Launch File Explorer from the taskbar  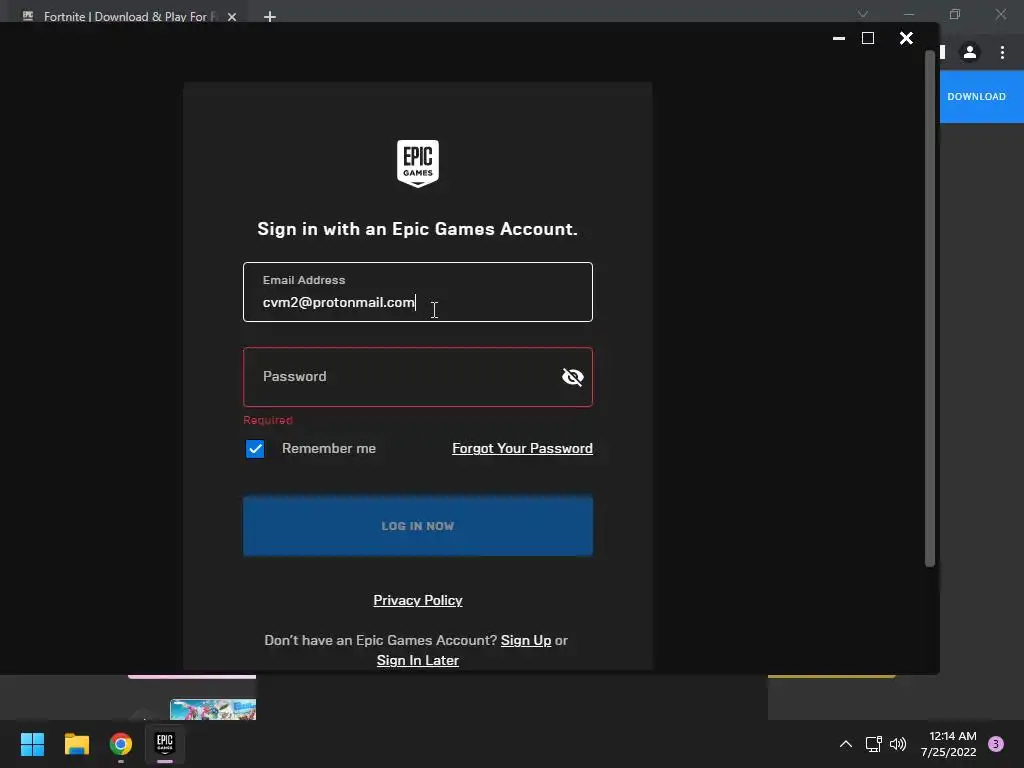coord(76,744)
